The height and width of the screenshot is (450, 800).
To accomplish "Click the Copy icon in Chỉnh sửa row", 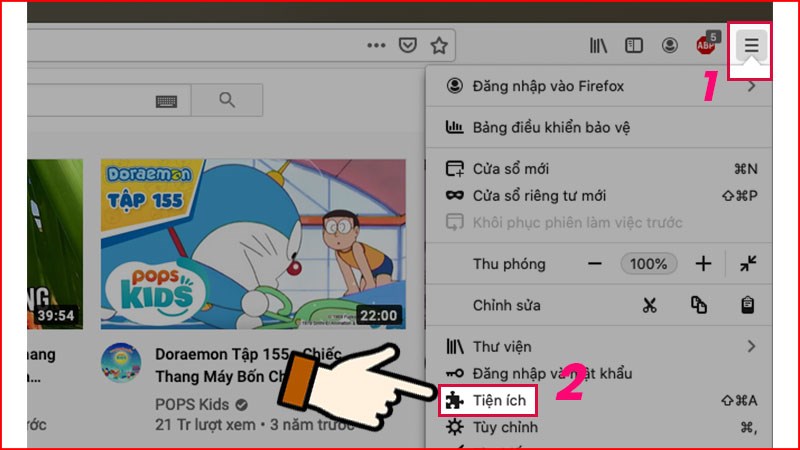I will coord(698,305).
